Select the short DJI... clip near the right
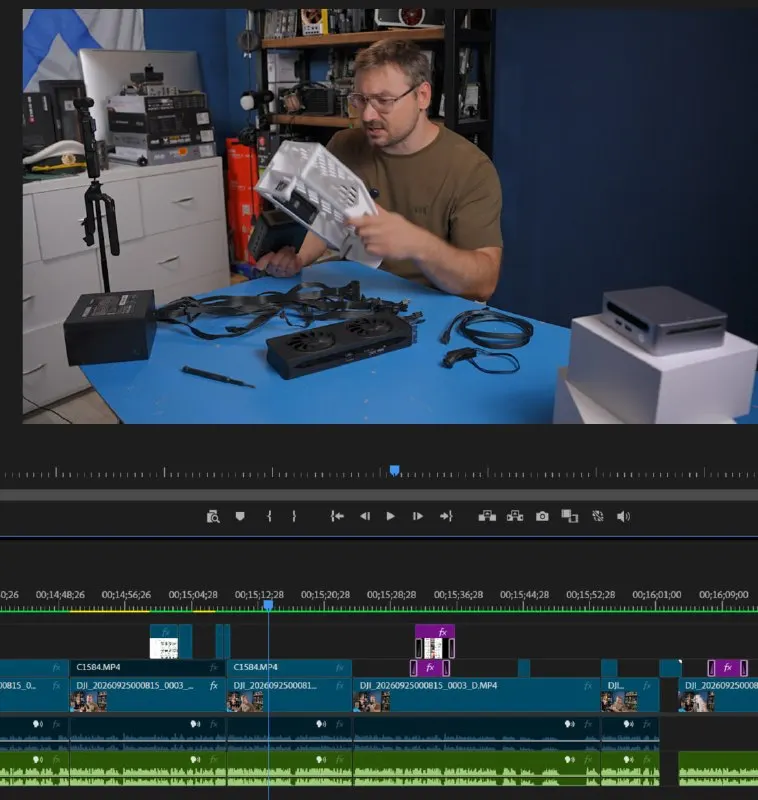This screenshot has height=800, width=758. pos(630,694)
